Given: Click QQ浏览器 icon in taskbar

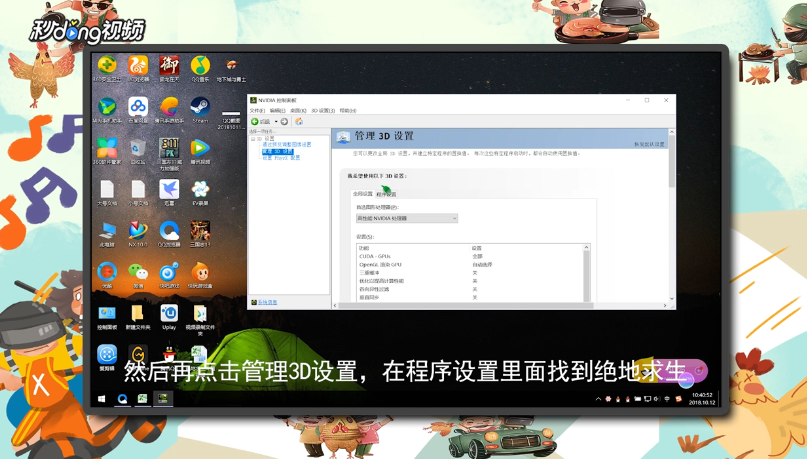Looking at the screenshot, I should [x=122, y=398].
